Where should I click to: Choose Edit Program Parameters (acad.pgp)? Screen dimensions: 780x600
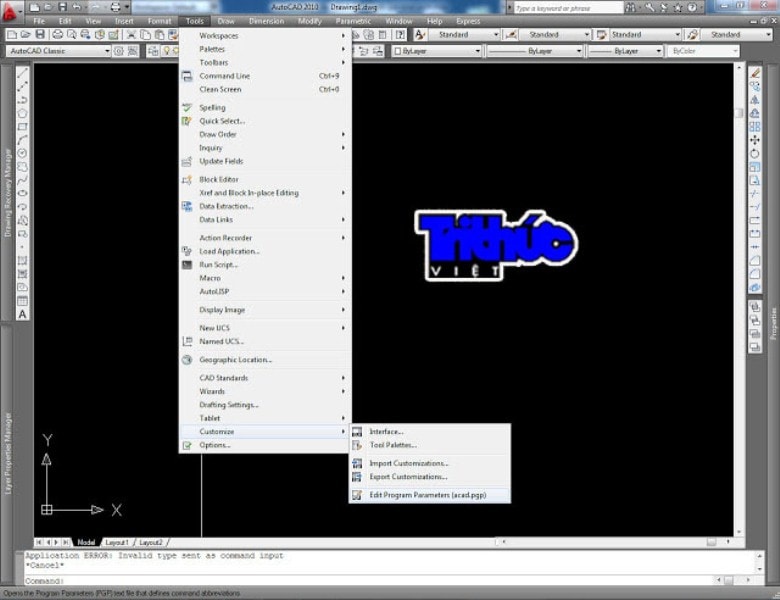pyautogui.click(x=430, y=495)
